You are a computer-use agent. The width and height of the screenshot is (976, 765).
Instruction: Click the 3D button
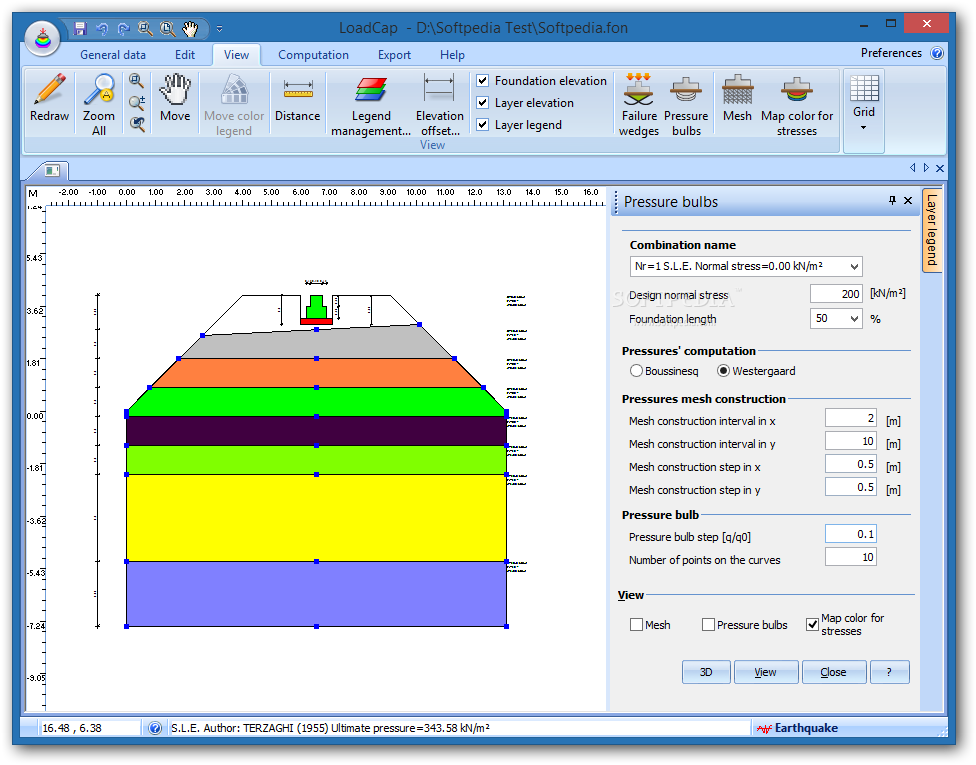pos(706,672)
